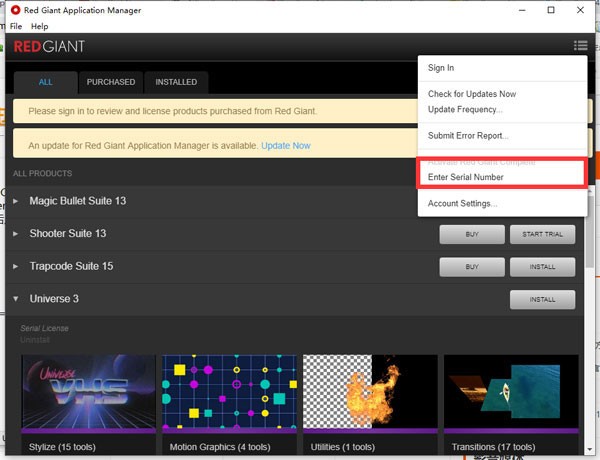Click the hamburger menu icon at top right
Screen dimensions: 600x460
click(580, 46)
